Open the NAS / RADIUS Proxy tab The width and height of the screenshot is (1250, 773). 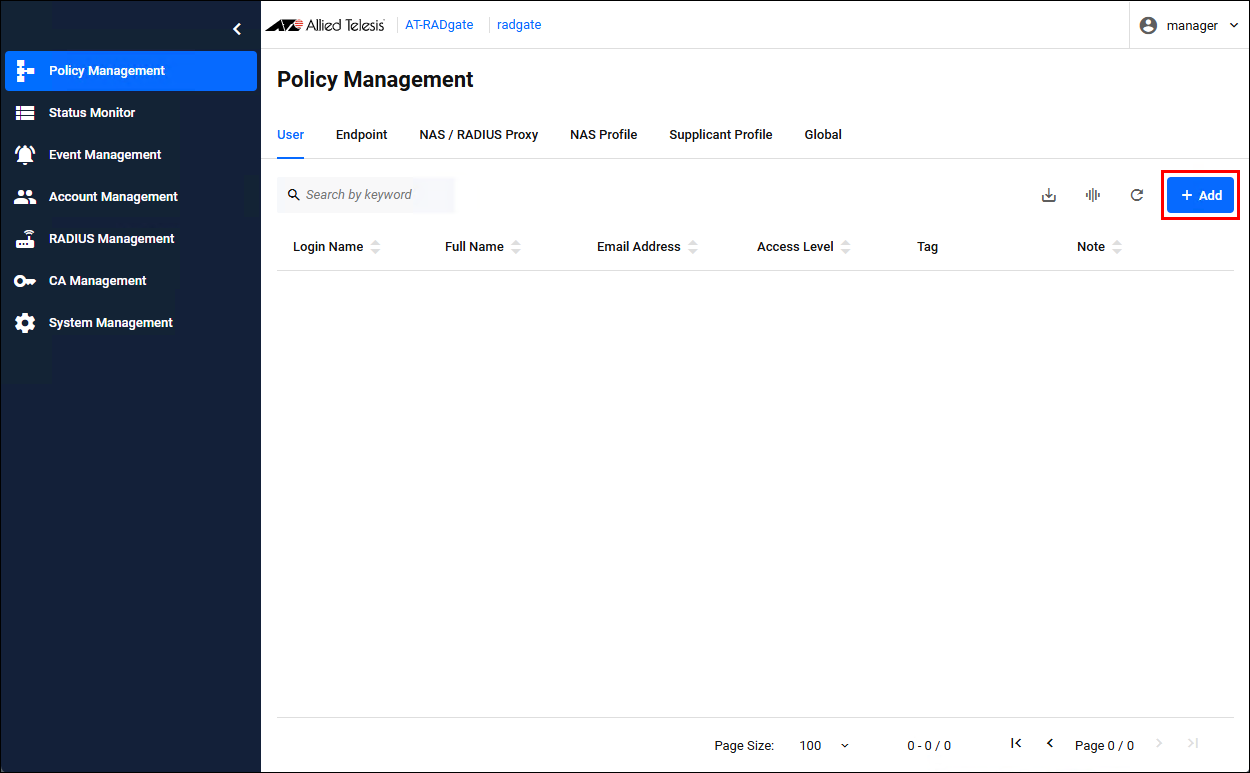479,135
